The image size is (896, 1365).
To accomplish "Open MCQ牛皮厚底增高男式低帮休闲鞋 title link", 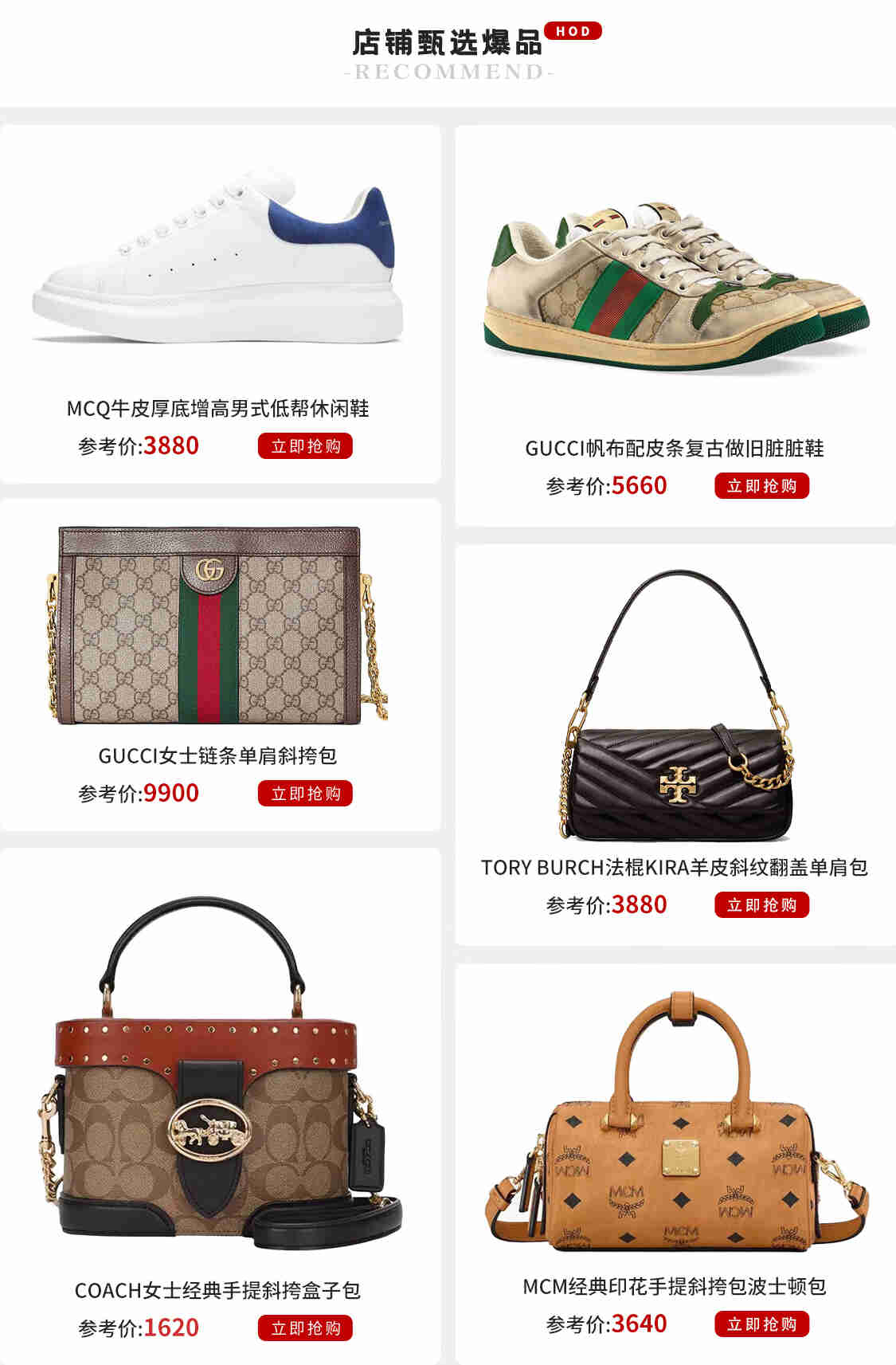I will click(x=217, y=409).
